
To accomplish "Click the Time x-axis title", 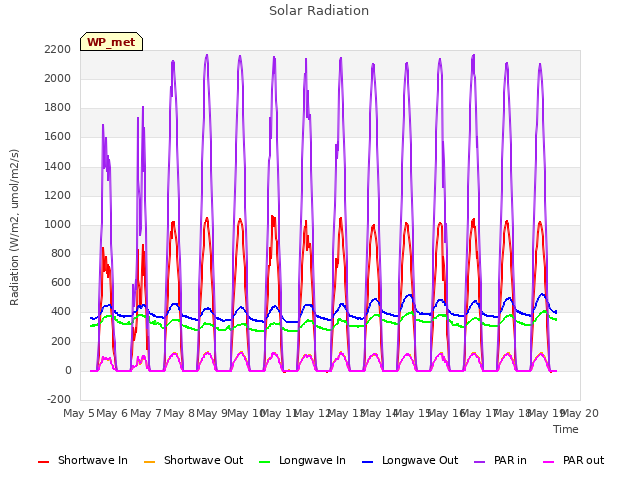I will click(566, 429).
